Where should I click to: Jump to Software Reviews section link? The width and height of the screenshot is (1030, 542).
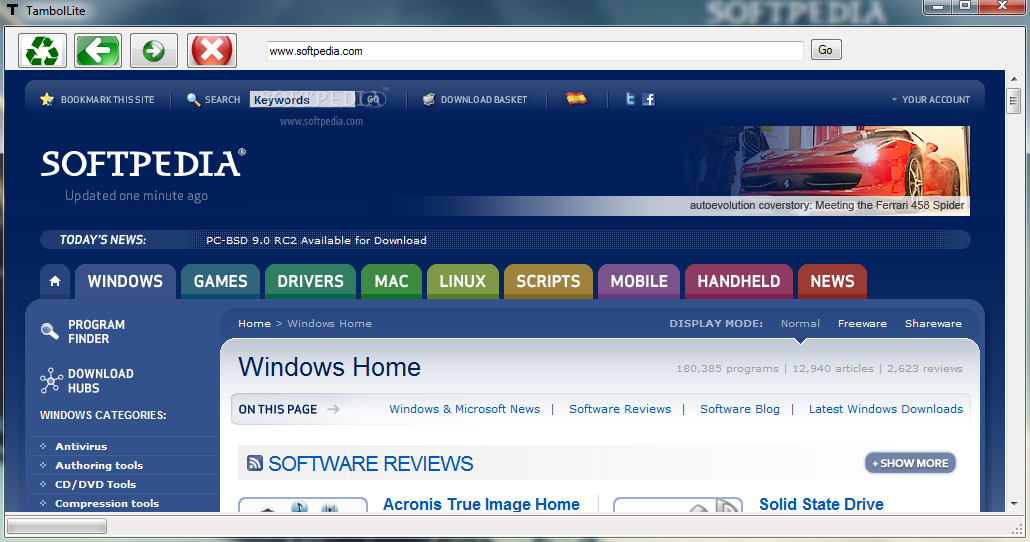click(x=620, y=409)
